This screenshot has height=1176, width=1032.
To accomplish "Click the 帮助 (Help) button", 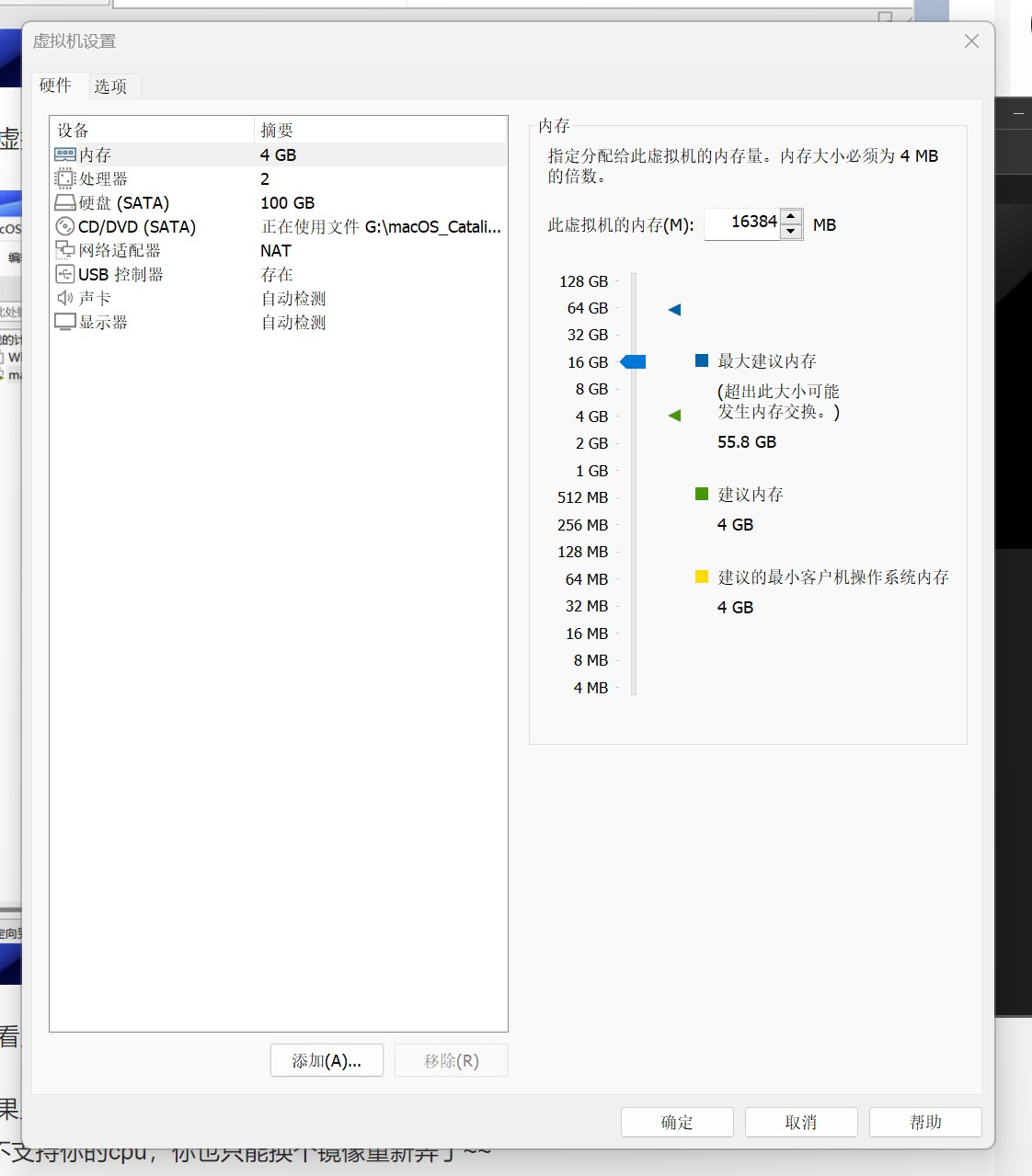I will [925, 1123].
